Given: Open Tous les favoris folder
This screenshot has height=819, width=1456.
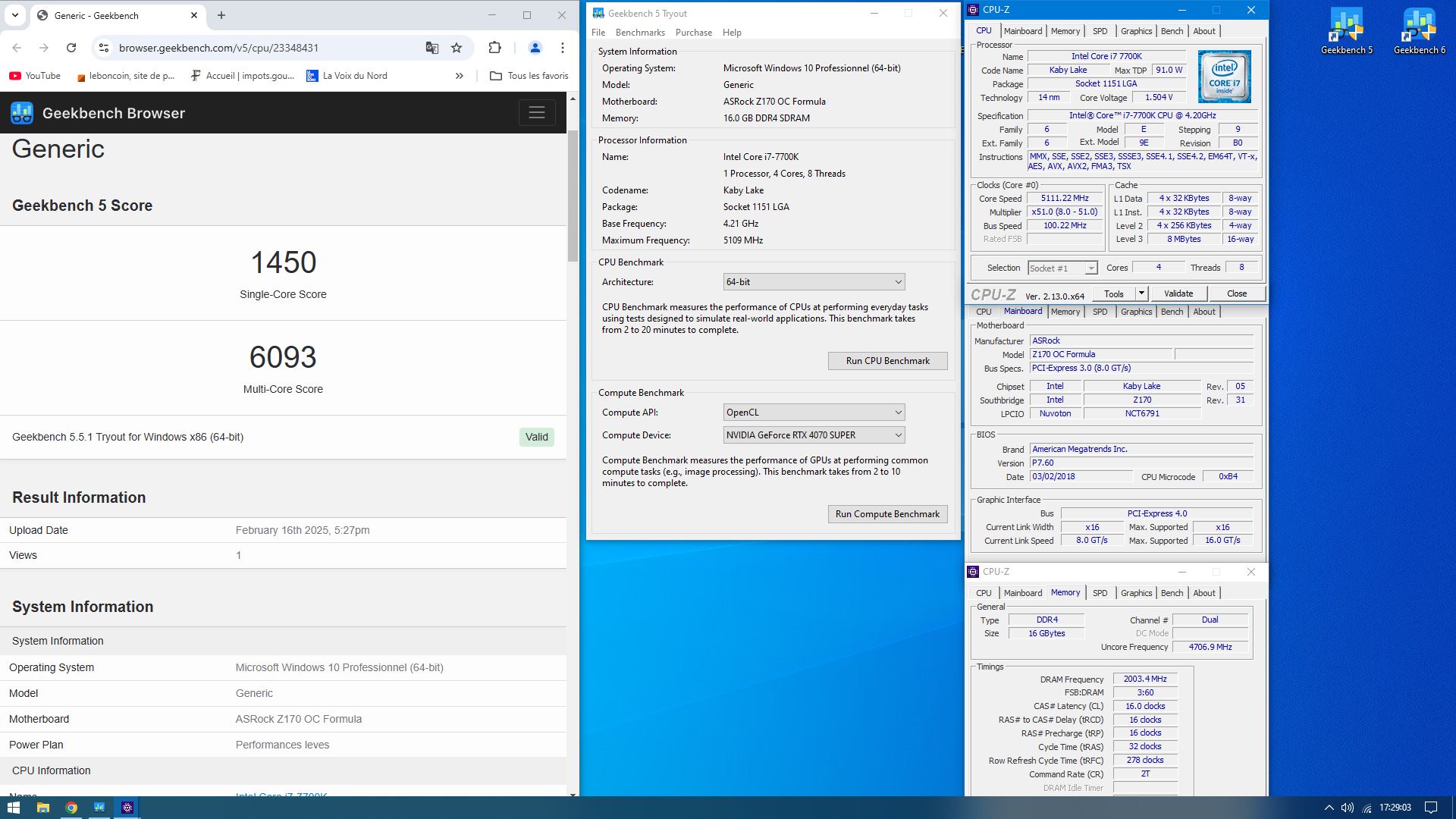Looking at the screenshot, I should click(x=529, y=76).
